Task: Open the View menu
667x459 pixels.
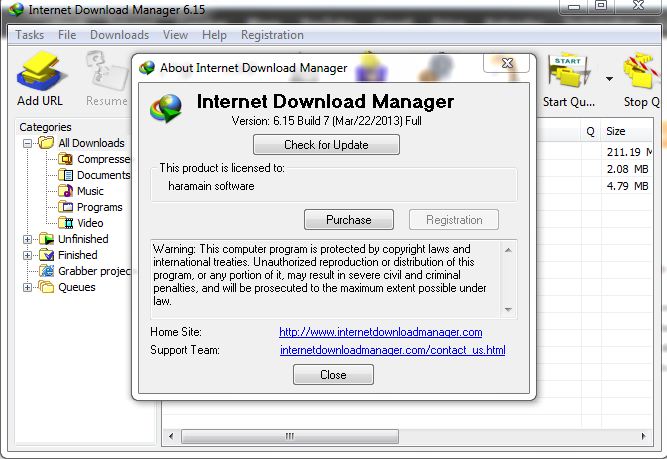Action: click(x=175, y=35)
